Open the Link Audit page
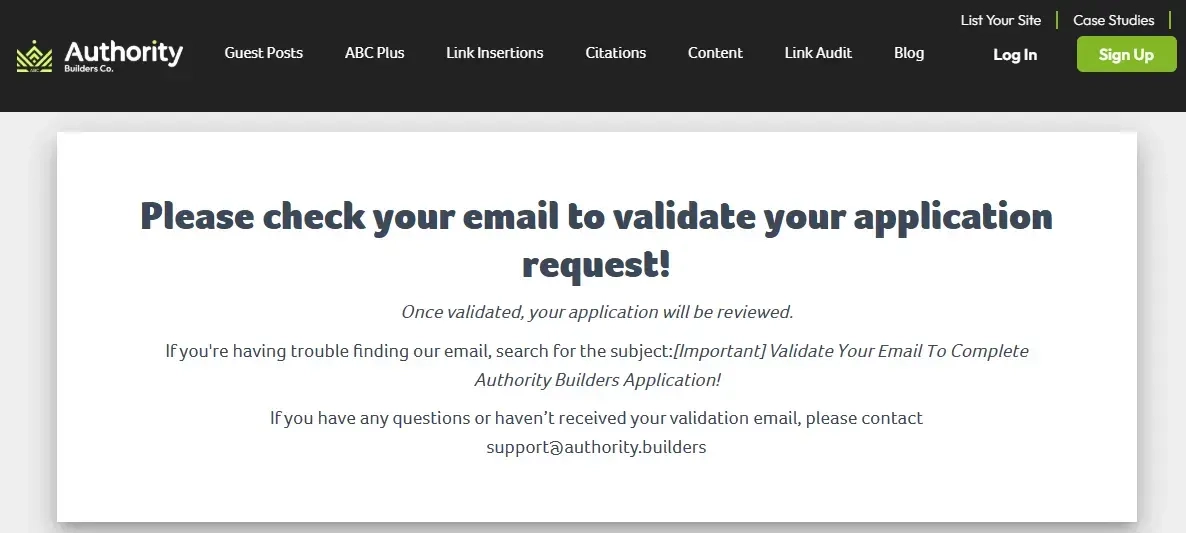Image resolution: width=1186 pixels, height=533 pixels. [x=818, y=53]
